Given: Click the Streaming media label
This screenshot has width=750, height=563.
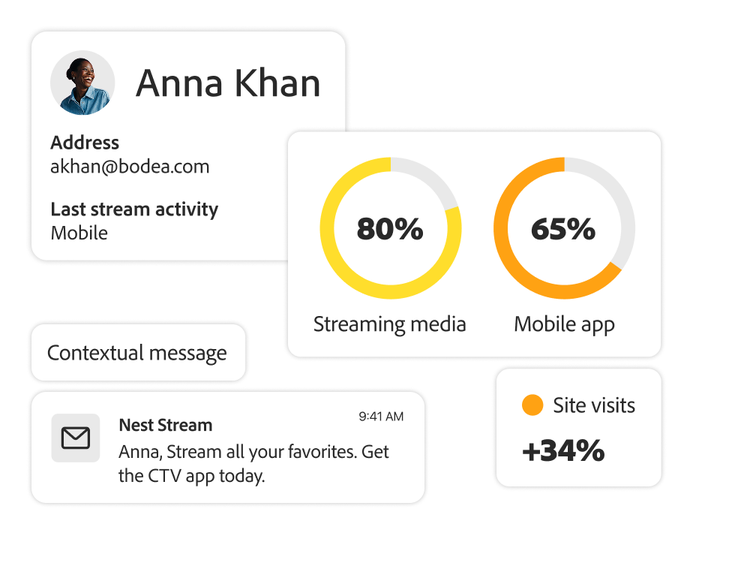Looking at the screenshot, I should 390,324.
